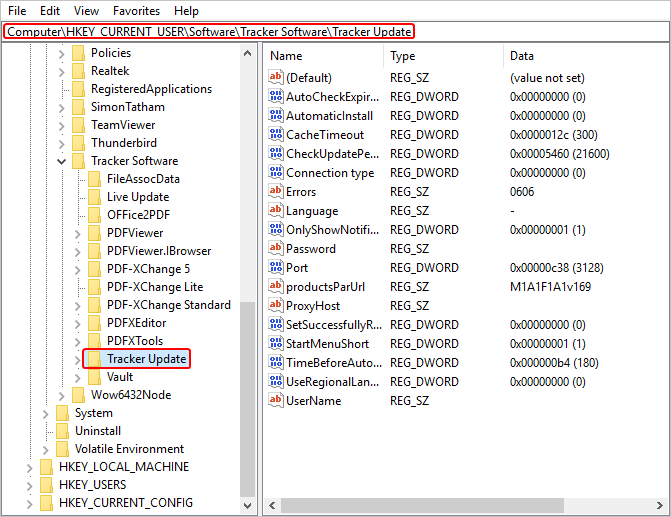Screen dimensions: 671x517
Task: Expand the PDFViewer key
Action: (77, 234)
